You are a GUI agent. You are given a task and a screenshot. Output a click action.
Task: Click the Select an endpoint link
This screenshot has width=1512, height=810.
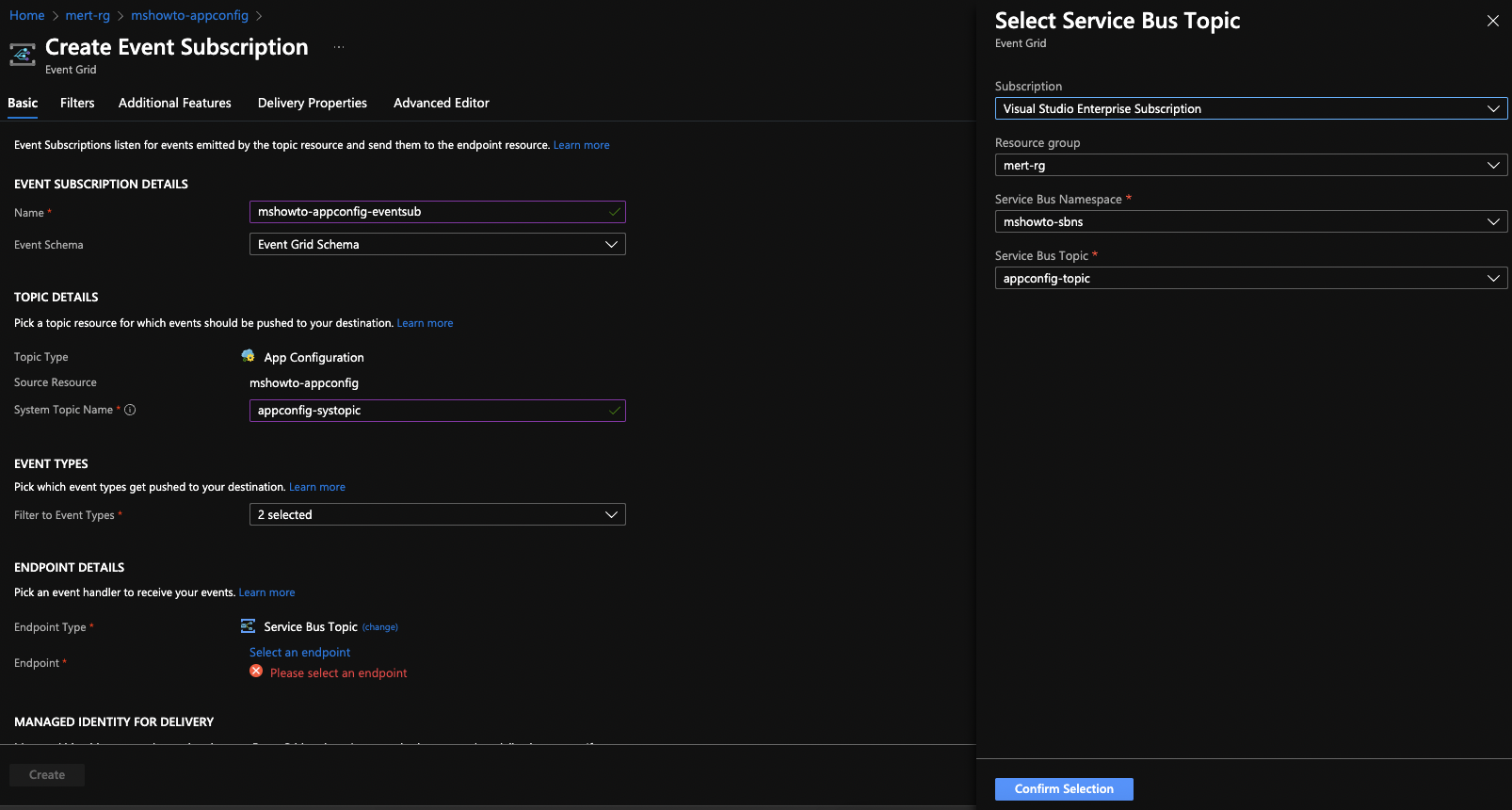click(x=299, y=652)
